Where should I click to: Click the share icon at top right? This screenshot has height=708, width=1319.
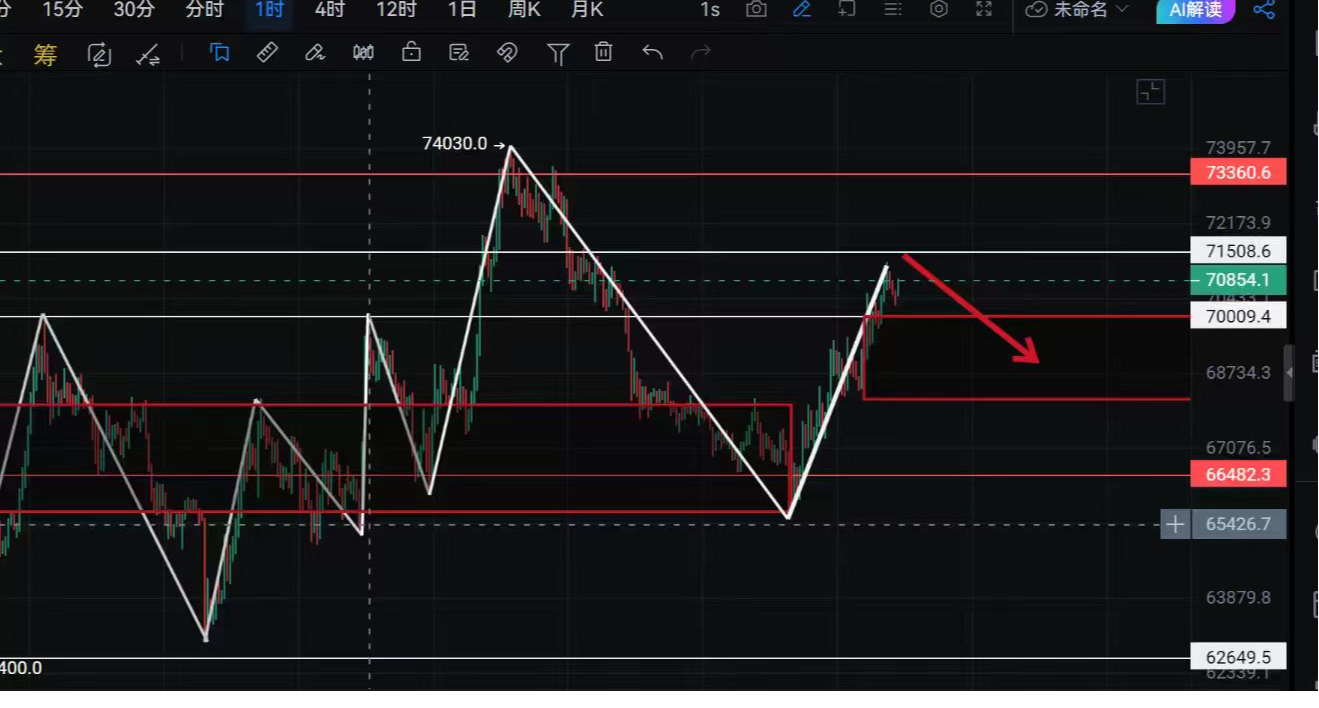coord(1264,10)
